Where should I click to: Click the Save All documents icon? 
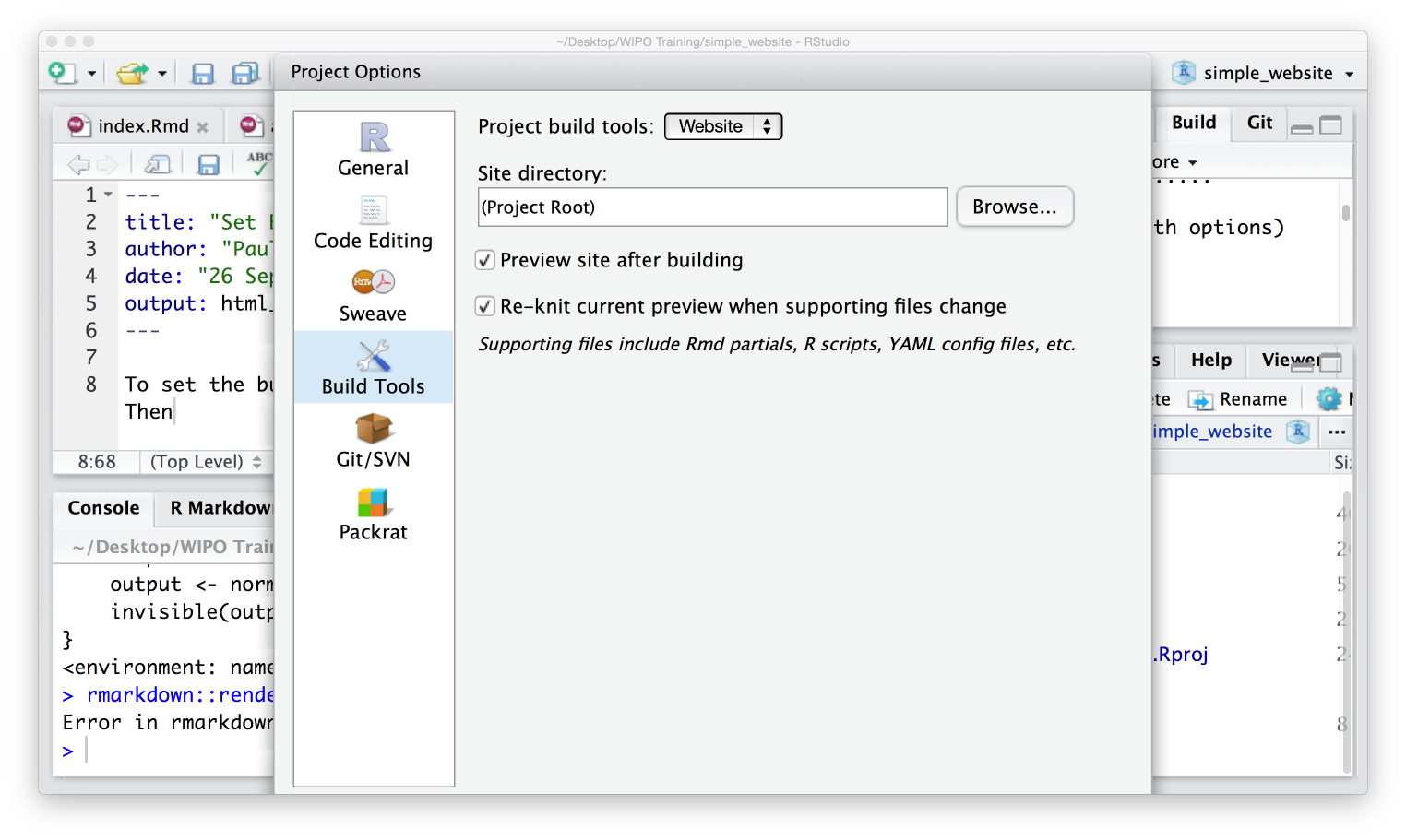tap(245, 74)
